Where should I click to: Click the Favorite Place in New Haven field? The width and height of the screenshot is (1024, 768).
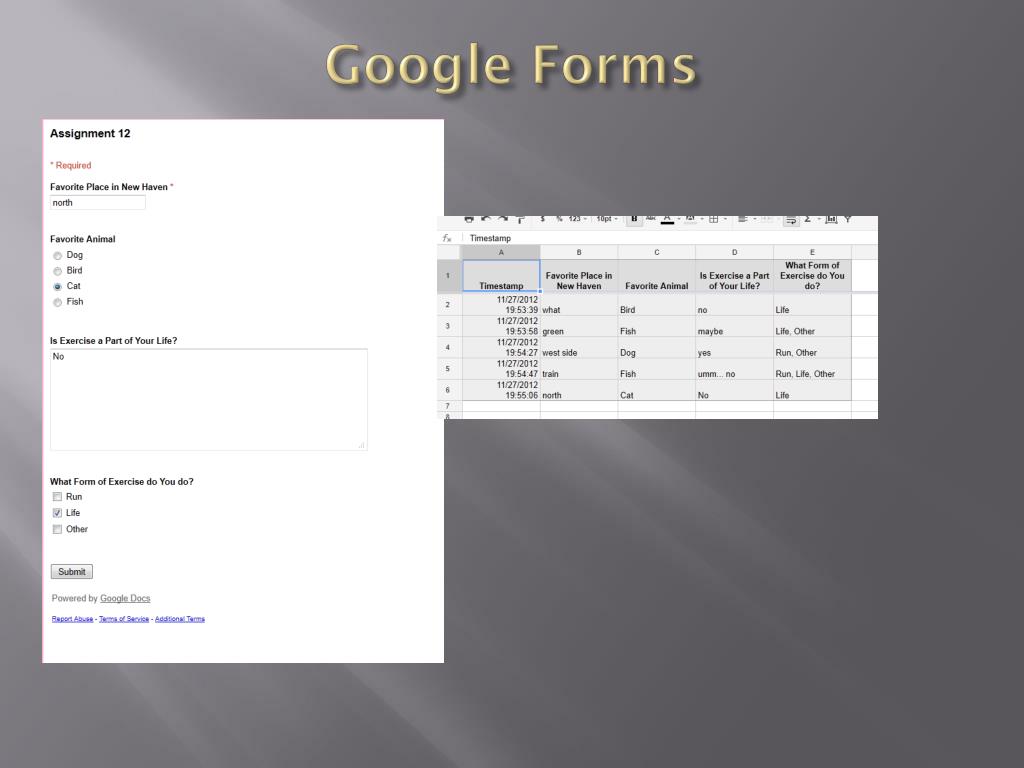click(x=97, y=203)
